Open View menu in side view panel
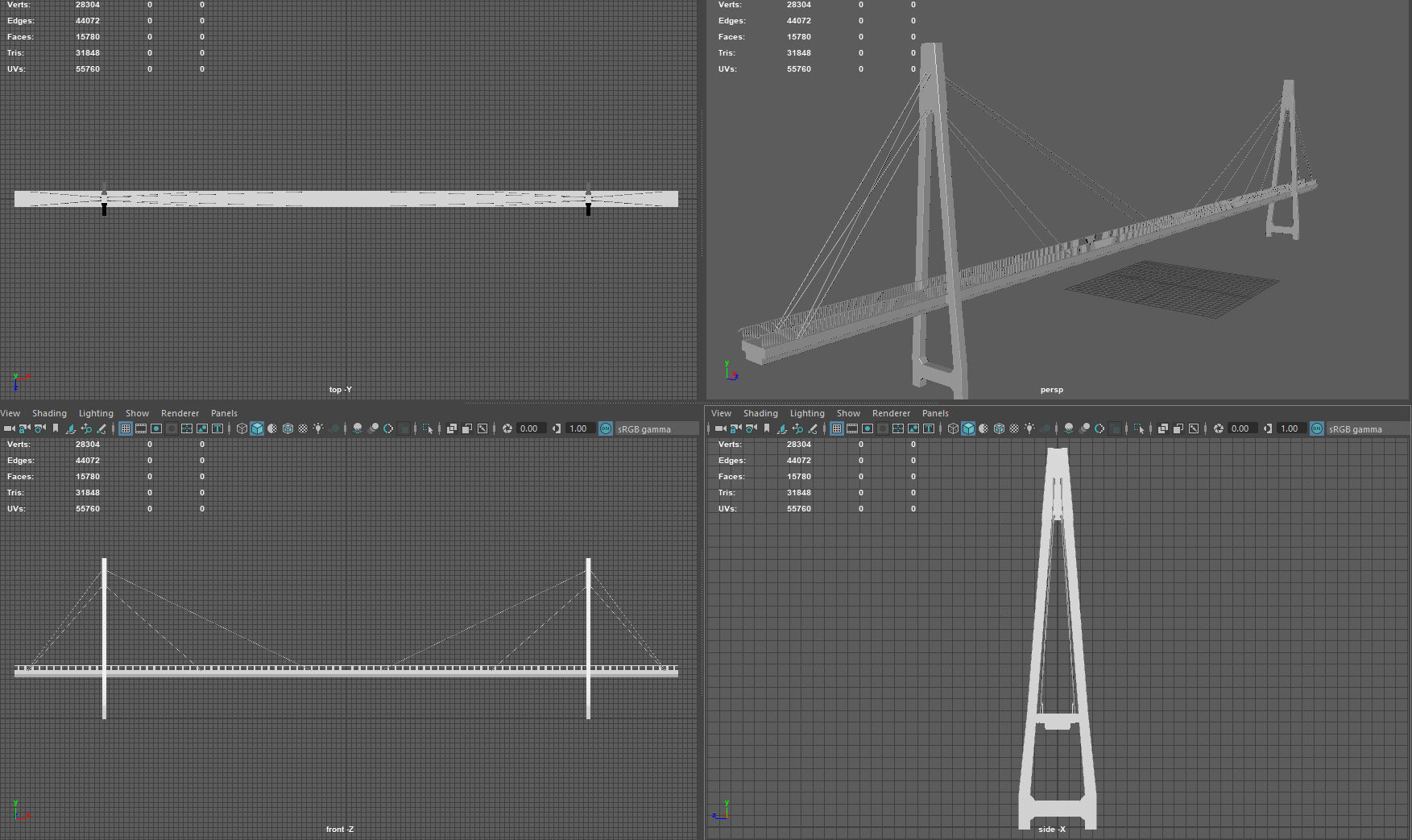Screen dimensions: 1412x840 pos(721,413)
